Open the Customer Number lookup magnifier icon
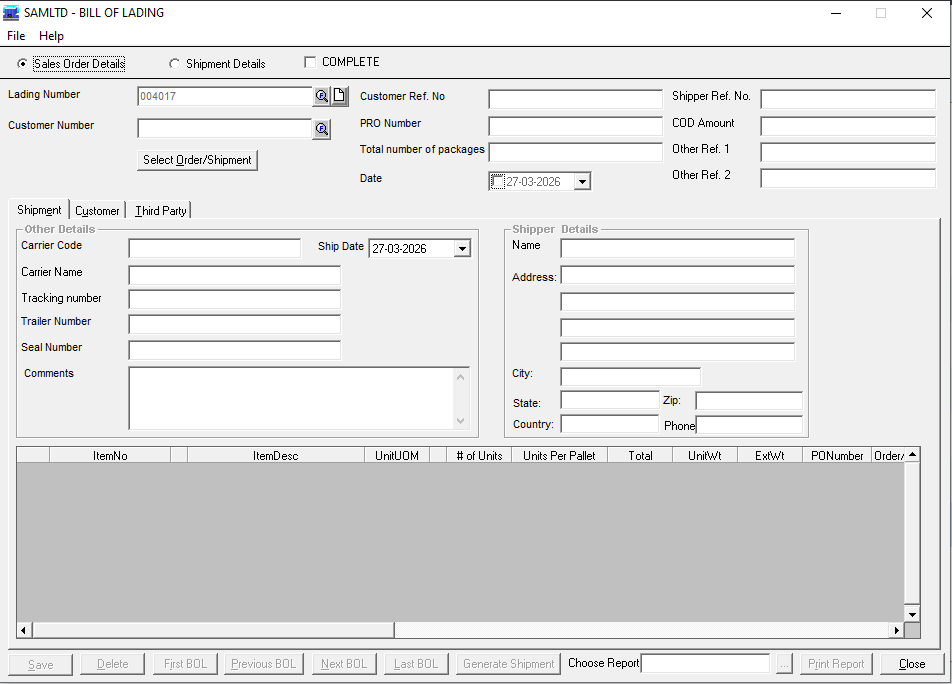Image resolution: width=952 pixels, height=684 pixels. pos(321,129)
